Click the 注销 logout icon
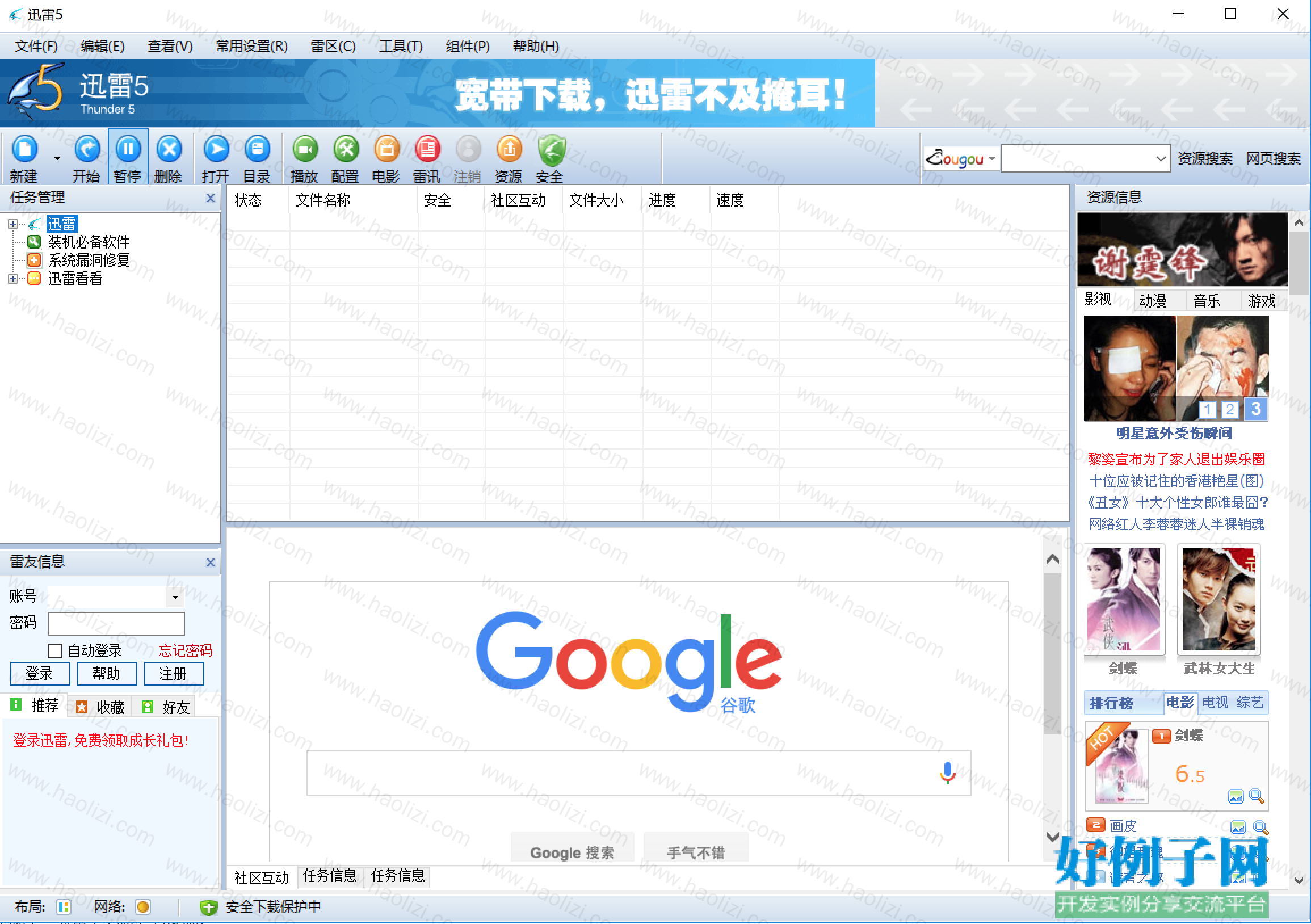1311x924 pixels. click(x=468, y=150)
